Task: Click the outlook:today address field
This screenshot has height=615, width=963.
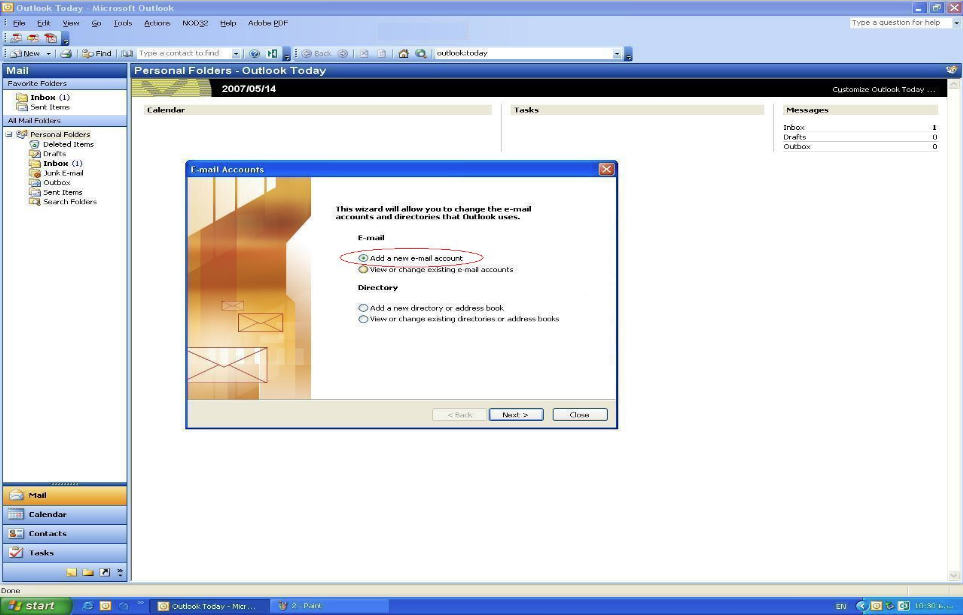Action: (x=523, y=53)
